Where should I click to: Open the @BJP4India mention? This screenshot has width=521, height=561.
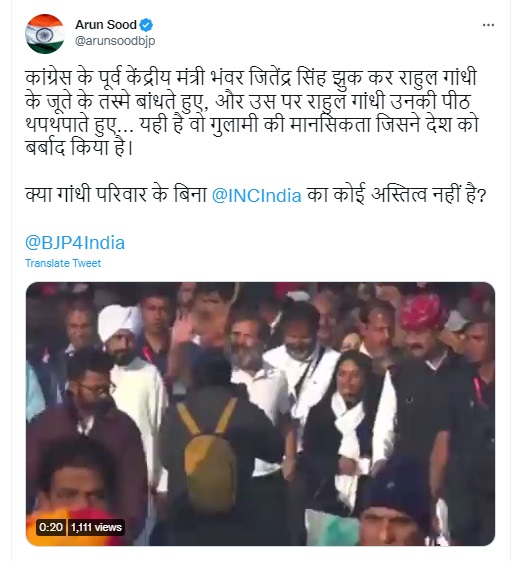click(75, 243)
